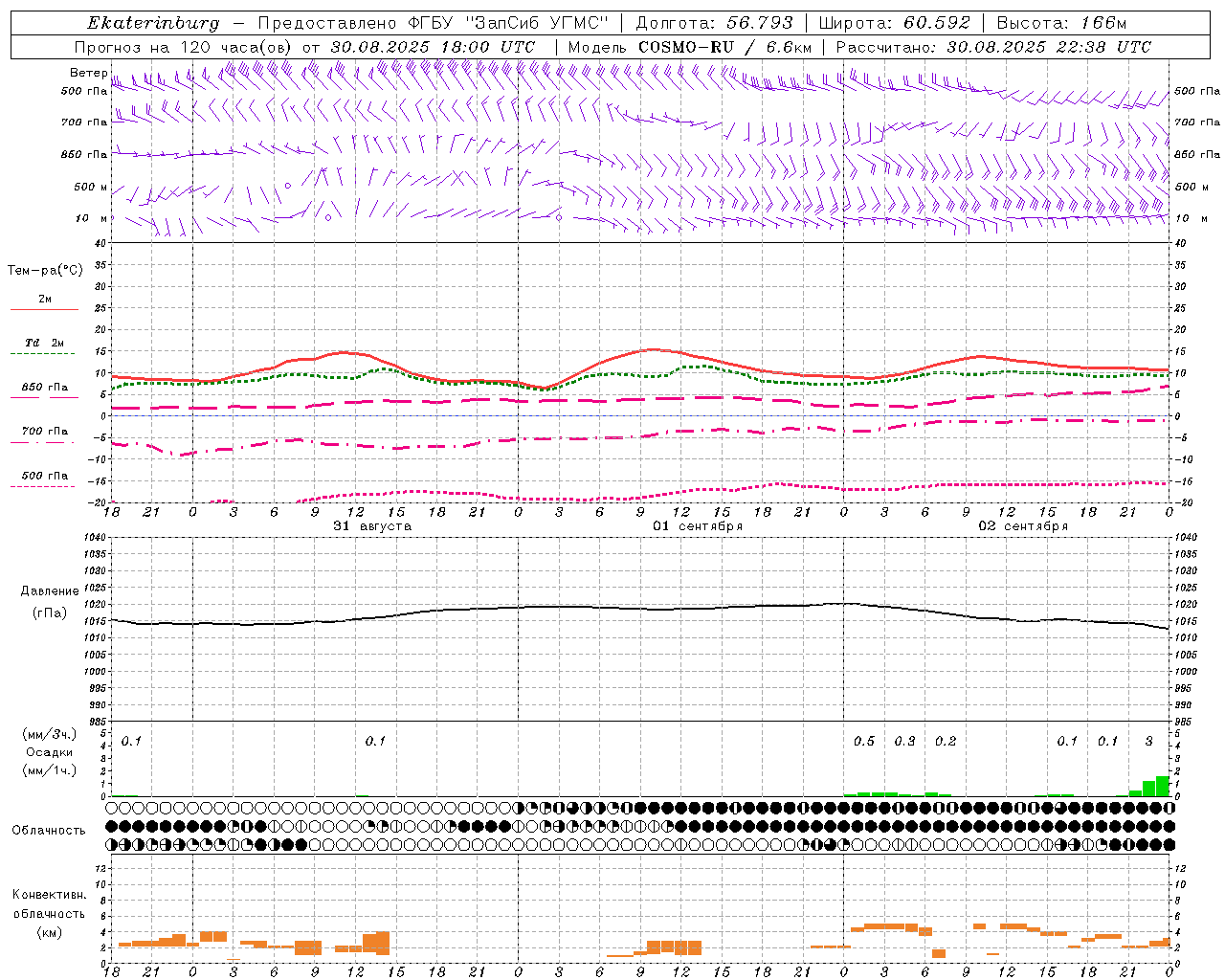Click the "Конвективн." convective cloud label
Image resolution: width=1225 pixels, height=980 pixels.
pos(50,895)
